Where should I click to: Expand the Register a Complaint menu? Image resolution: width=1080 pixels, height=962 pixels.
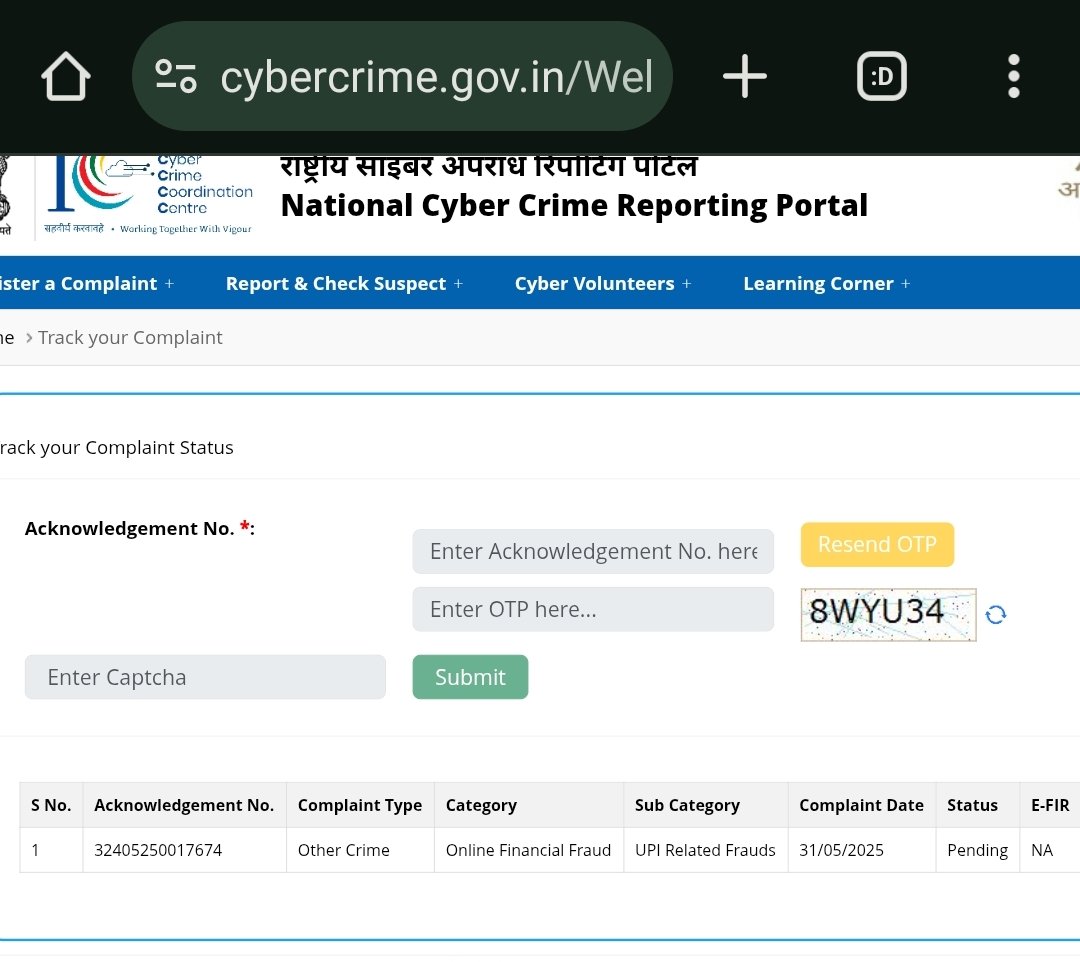click(x=86, y=284)
